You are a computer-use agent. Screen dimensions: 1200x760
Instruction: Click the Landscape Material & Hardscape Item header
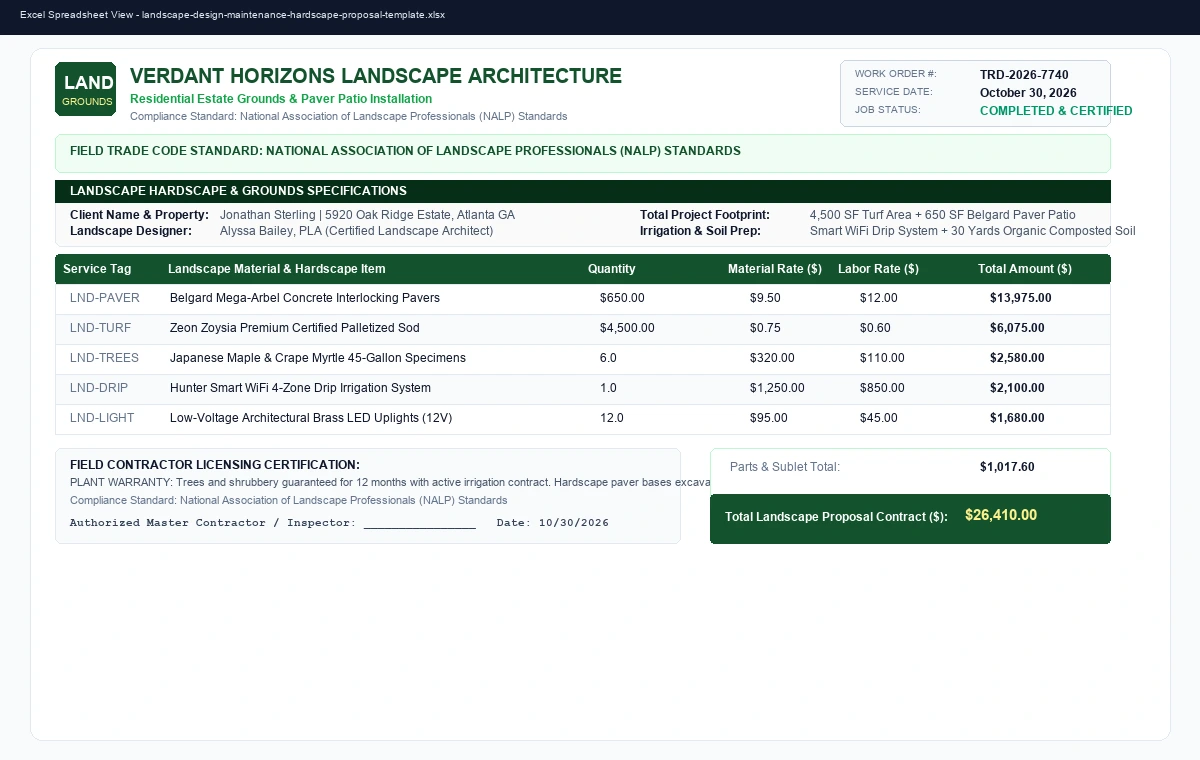pyautogui.click(x=276, y=269)
